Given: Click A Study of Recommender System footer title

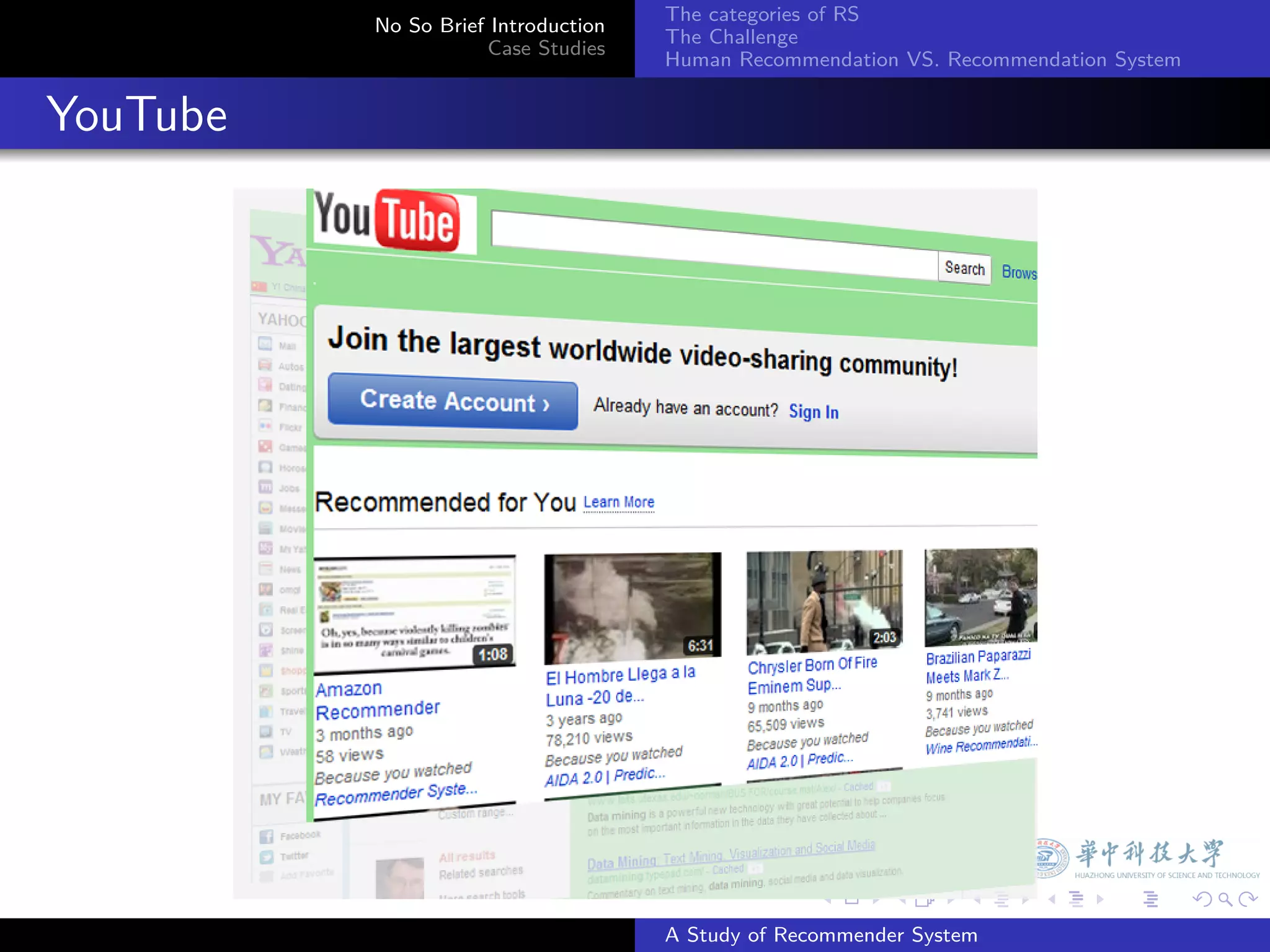Looking at the screenshot, I should pyautogui.click(x=821, y=935).
